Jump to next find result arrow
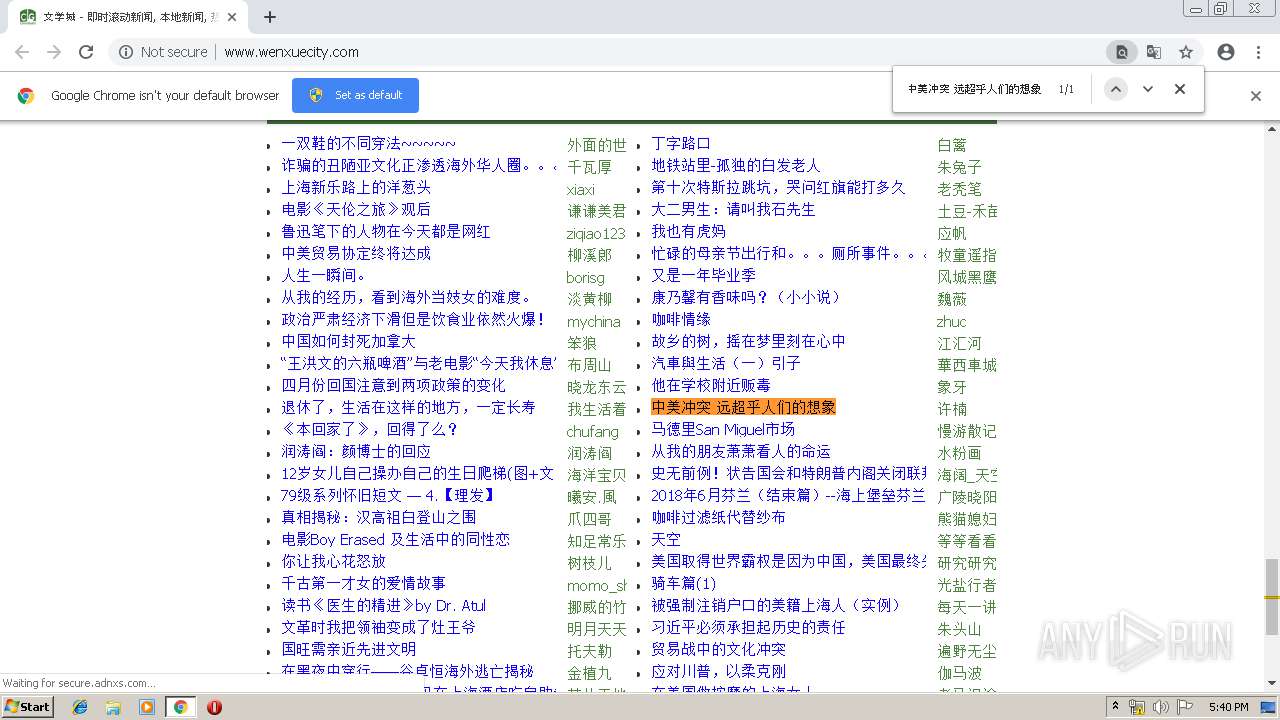1280x720 pixels. pos(1148,89)
